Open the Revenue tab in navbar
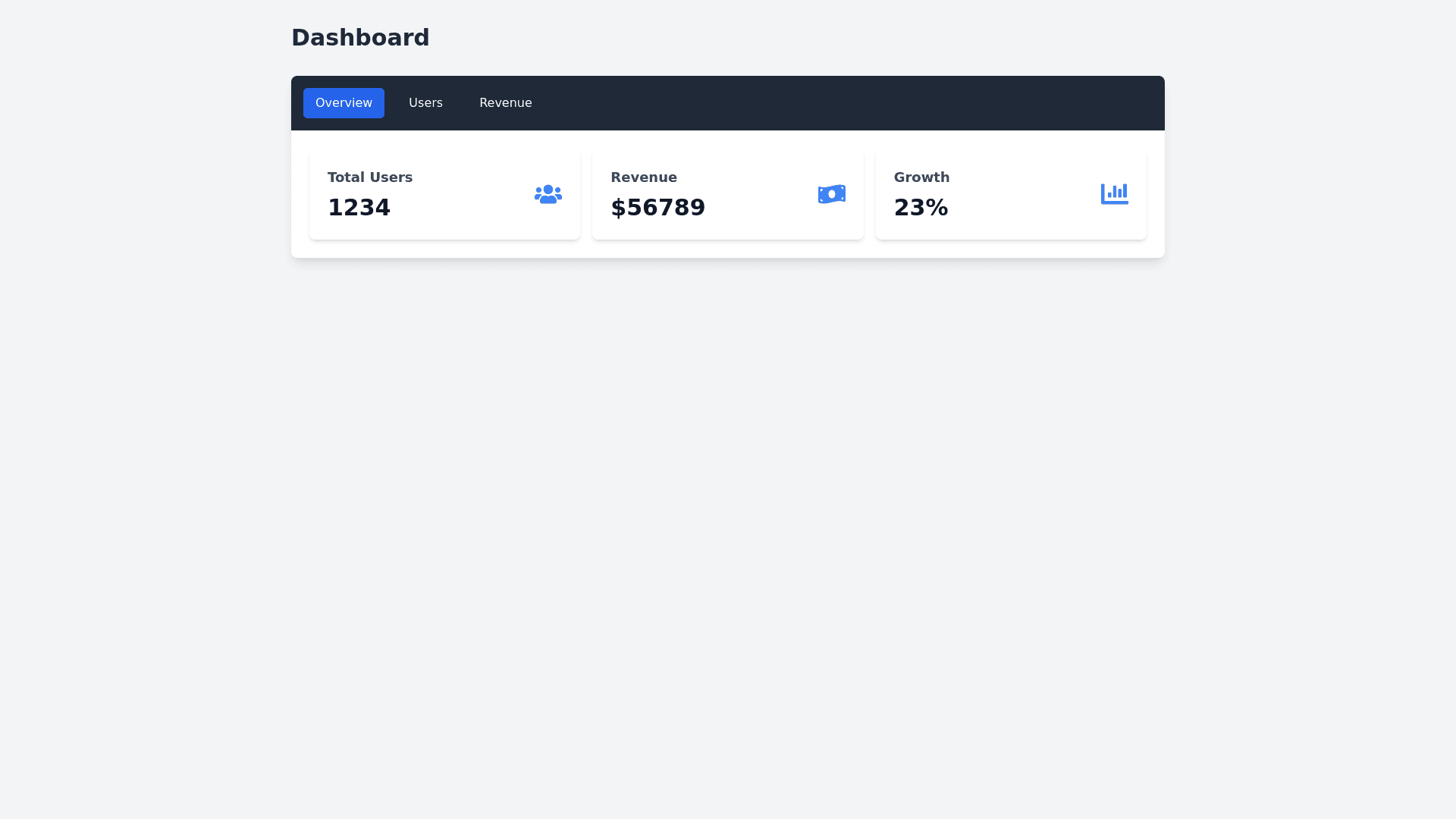This screenshot has width=1456, height=819. [x=505, y=103]
